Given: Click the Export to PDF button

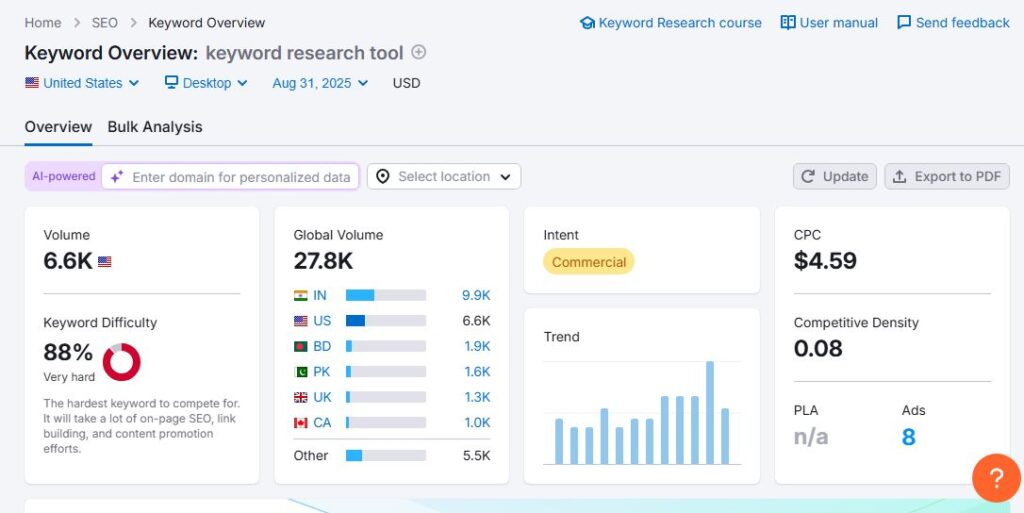Looking at the screenshot, I should click(947, 177).
